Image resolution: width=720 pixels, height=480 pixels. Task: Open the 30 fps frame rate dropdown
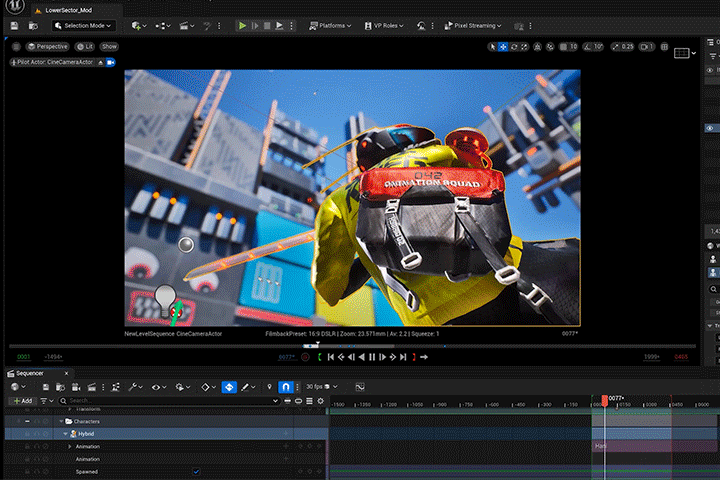pos(321,387)
